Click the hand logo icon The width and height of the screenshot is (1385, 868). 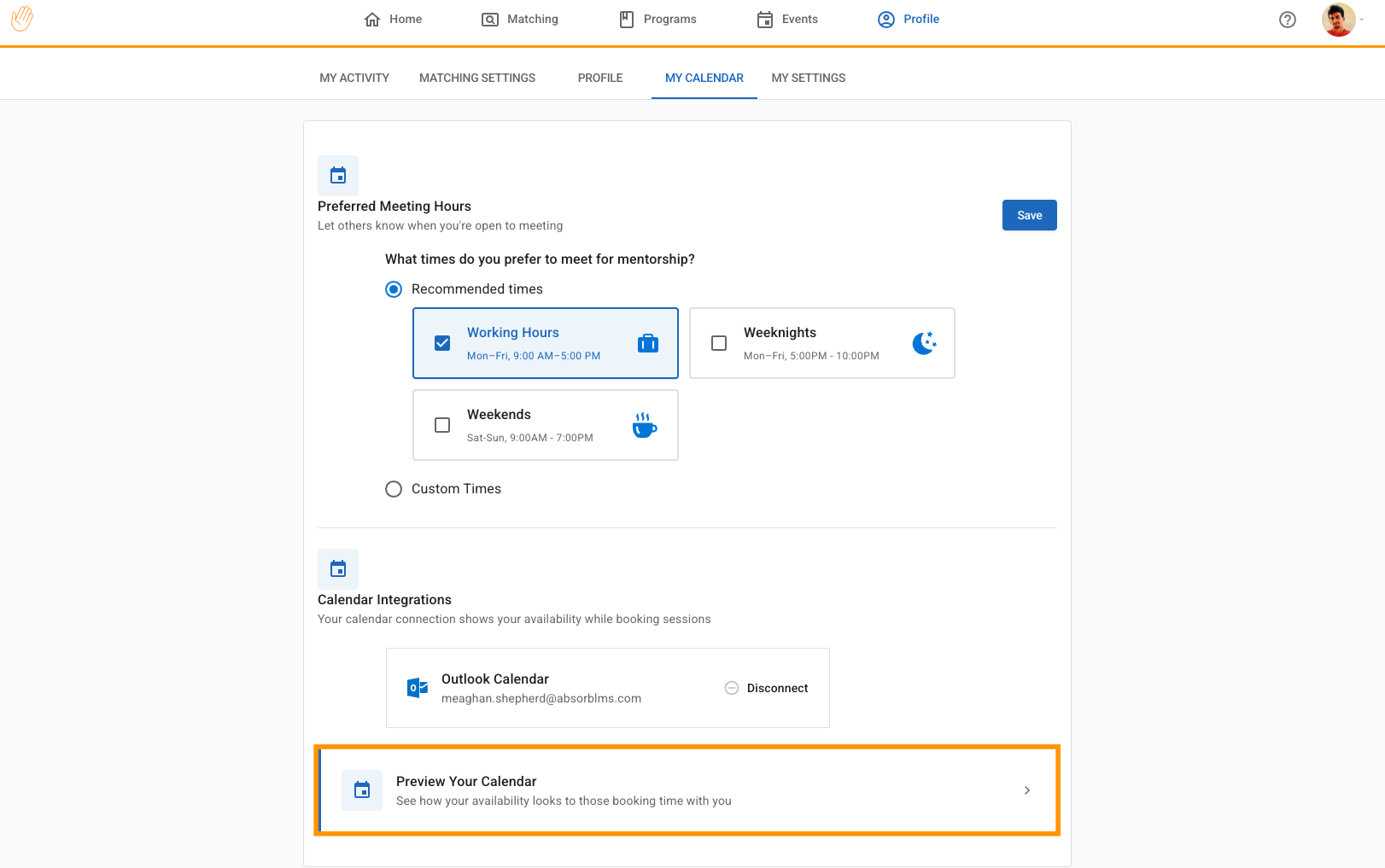[x=22, y=19]
